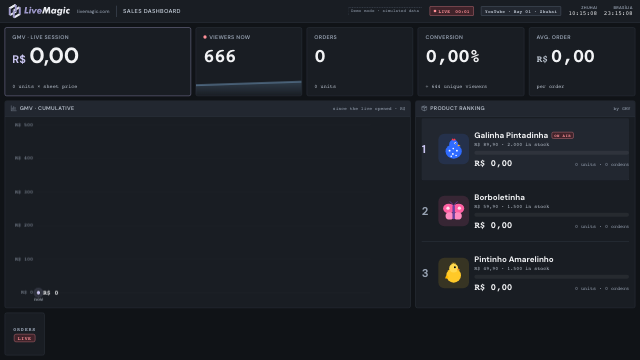Select the GMV Live Session card
The width and height of the screenshot is (640, 360).
coord(98,62)
